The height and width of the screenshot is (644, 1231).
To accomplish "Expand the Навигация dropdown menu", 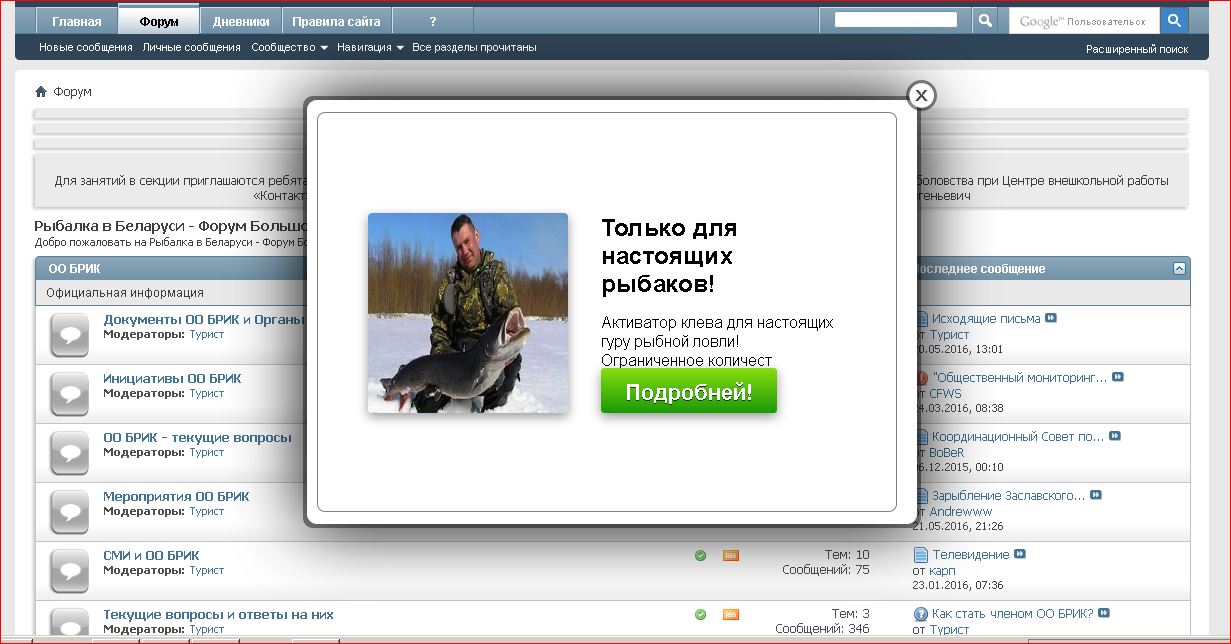I will click(370, 48).
